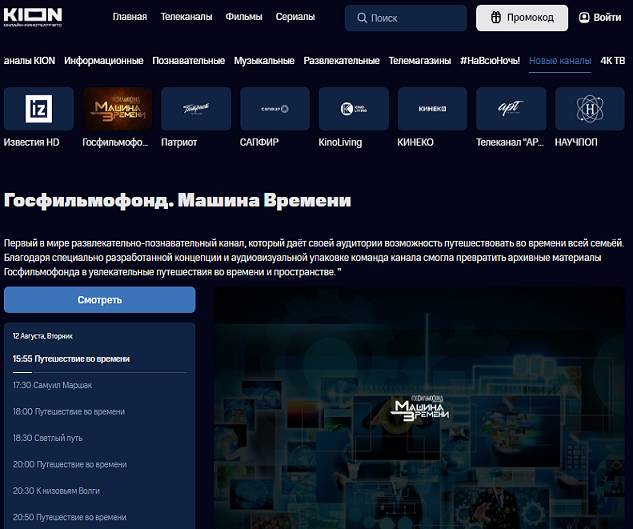Open Телеканалы in top navigation
The width and height of the screenshot is (633, 529).
tap(186, 17)
